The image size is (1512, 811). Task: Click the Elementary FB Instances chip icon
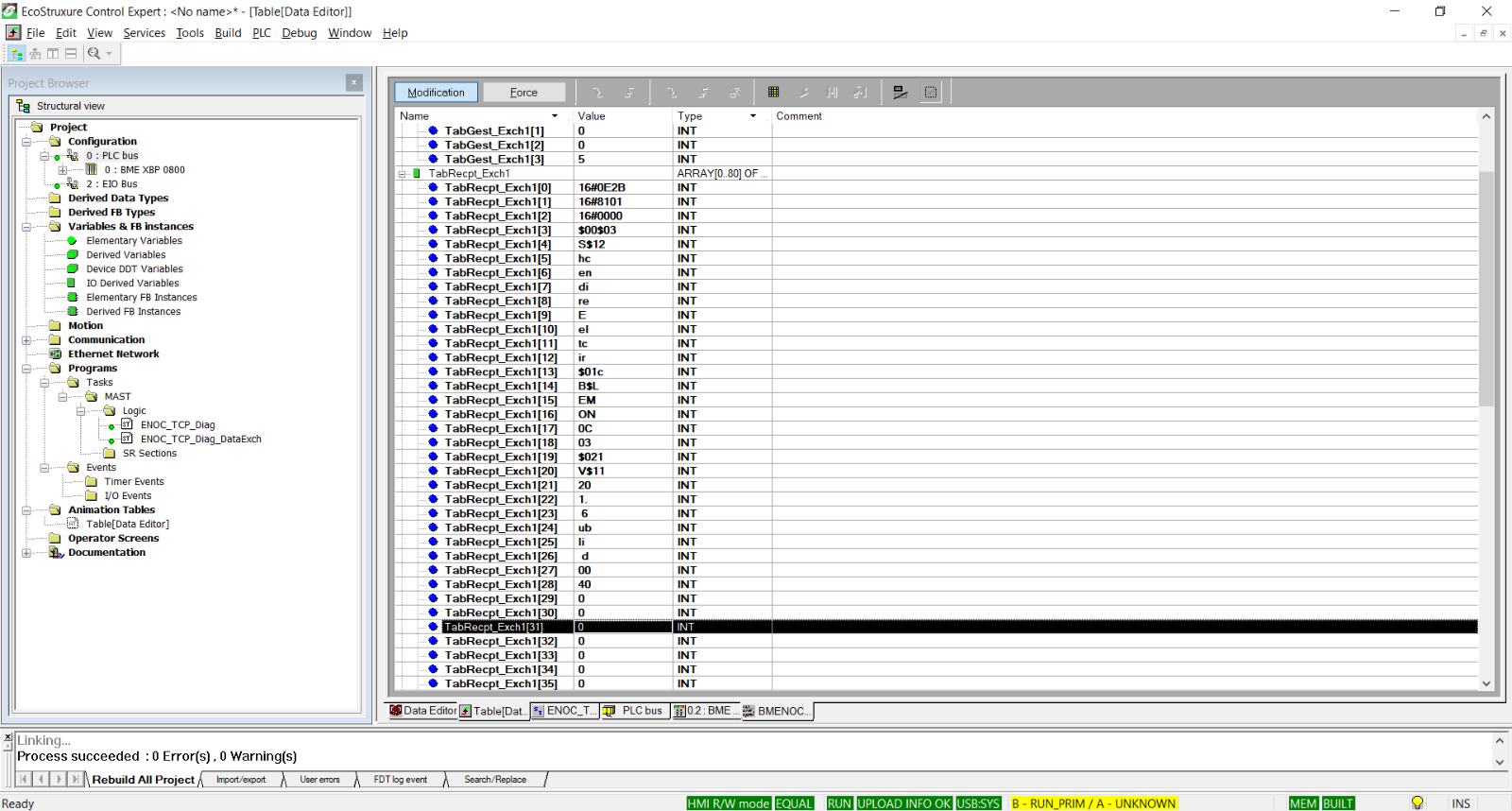pyautogui.click(x=72, y=298)
